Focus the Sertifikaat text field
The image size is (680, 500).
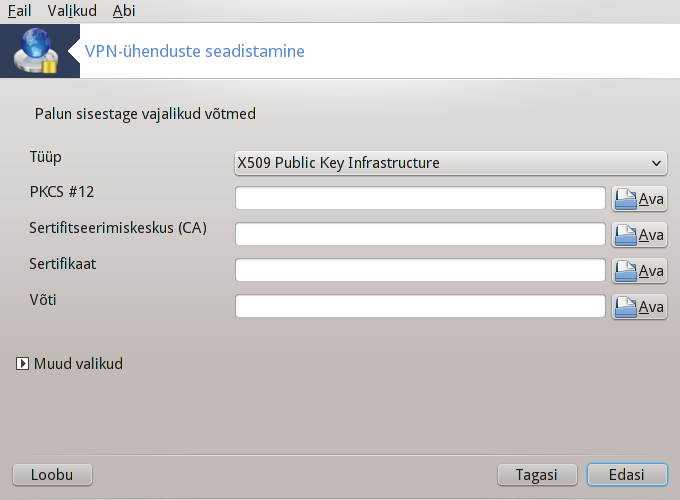(420, 270)
